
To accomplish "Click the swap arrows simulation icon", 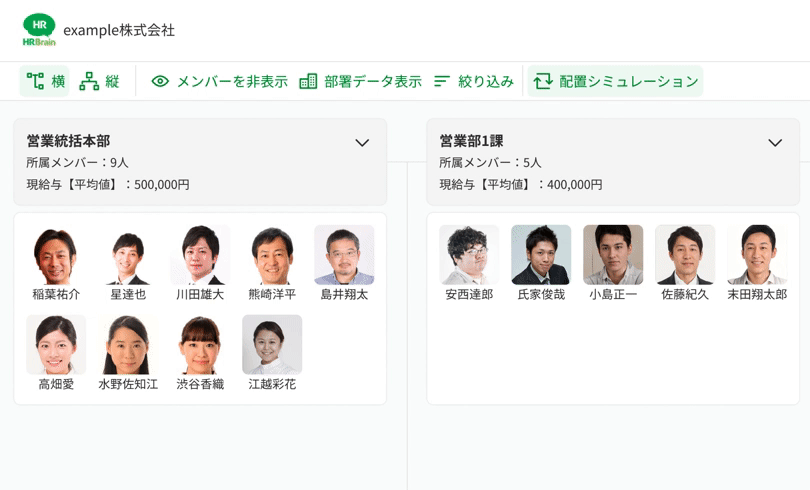I will 543,81.
